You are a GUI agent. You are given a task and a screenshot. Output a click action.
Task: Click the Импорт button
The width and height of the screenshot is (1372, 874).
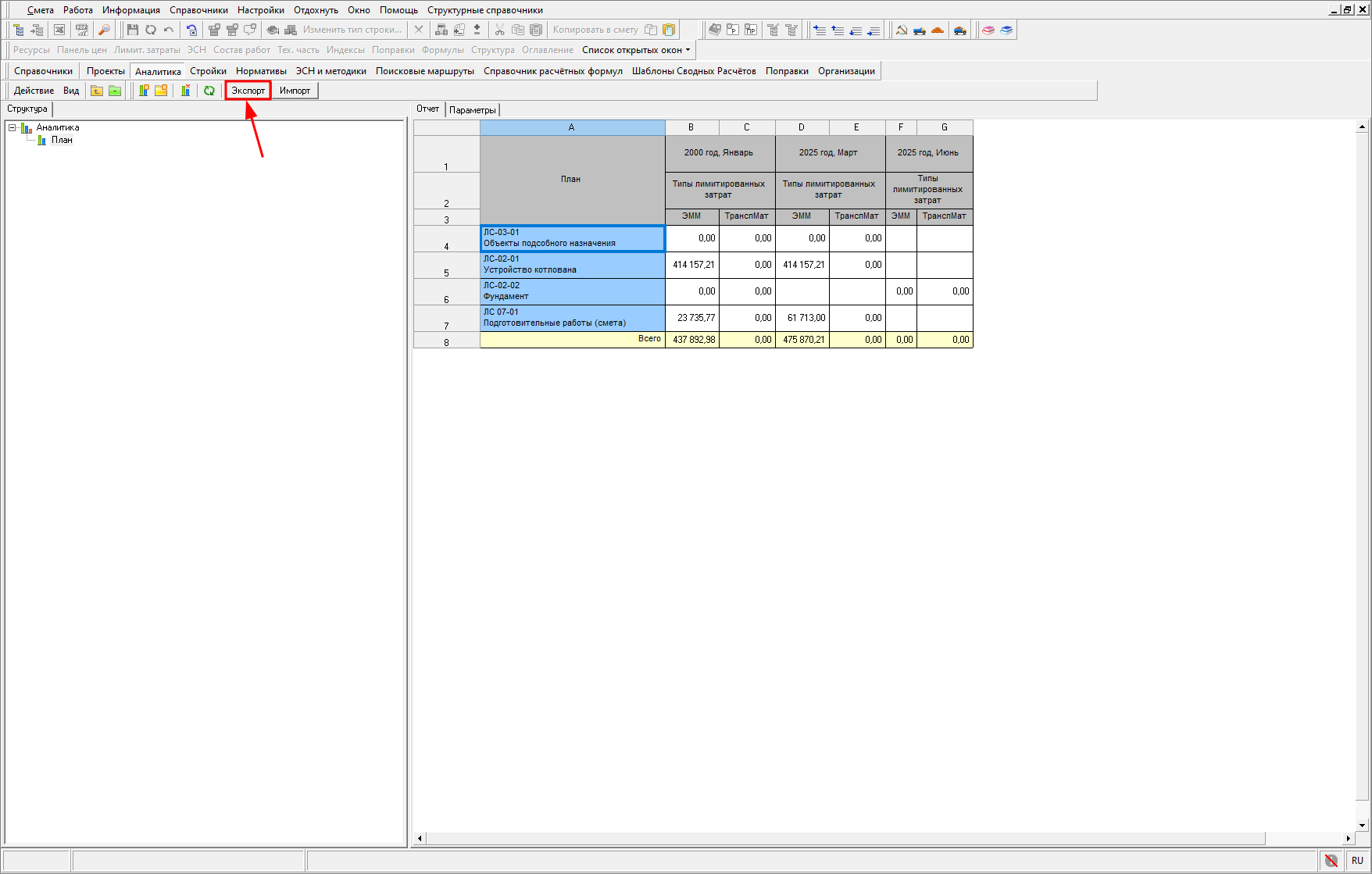pyautogui.click(x=295, y=91)
